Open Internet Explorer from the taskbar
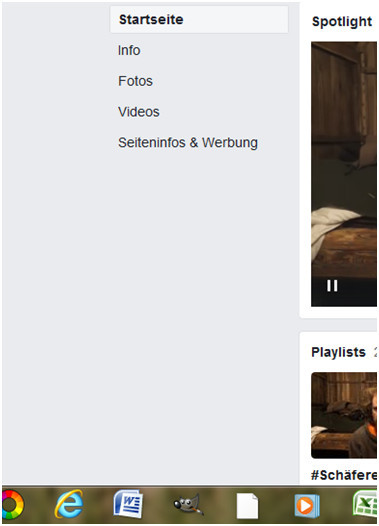 (x=69, y=504)
